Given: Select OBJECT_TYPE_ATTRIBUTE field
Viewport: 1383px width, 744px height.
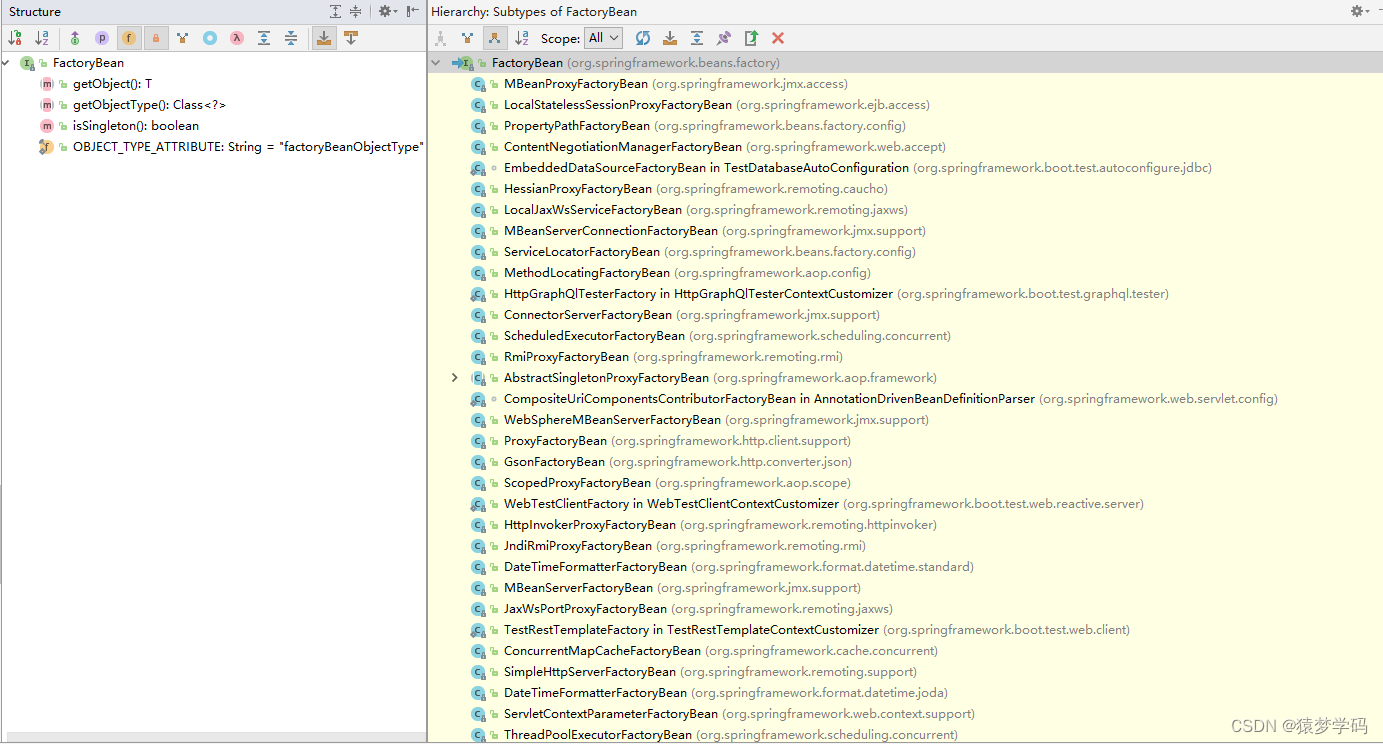Looking at the screenshot, I should click(x=248, y=147).
